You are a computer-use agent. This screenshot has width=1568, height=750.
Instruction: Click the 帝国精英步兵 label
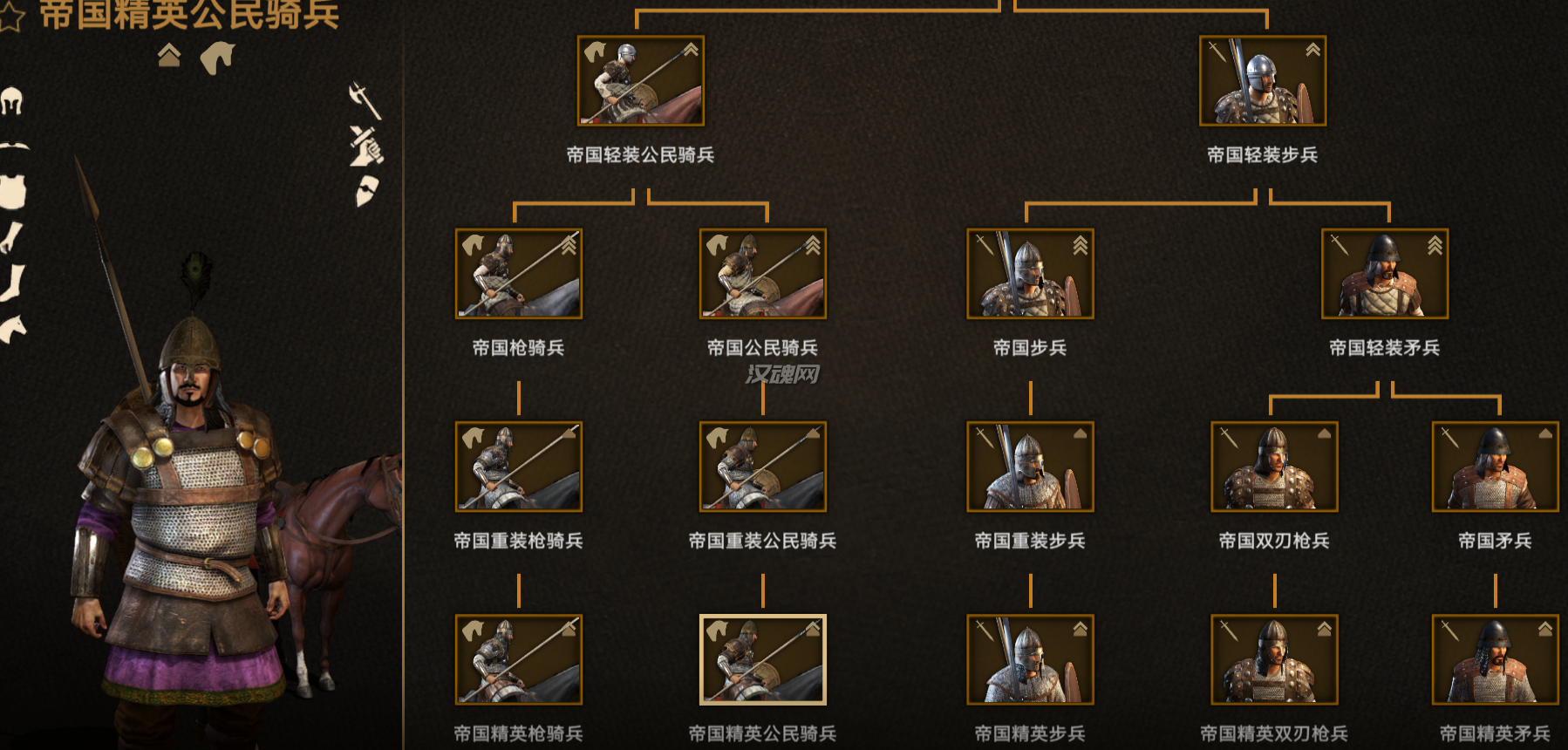1030,734
